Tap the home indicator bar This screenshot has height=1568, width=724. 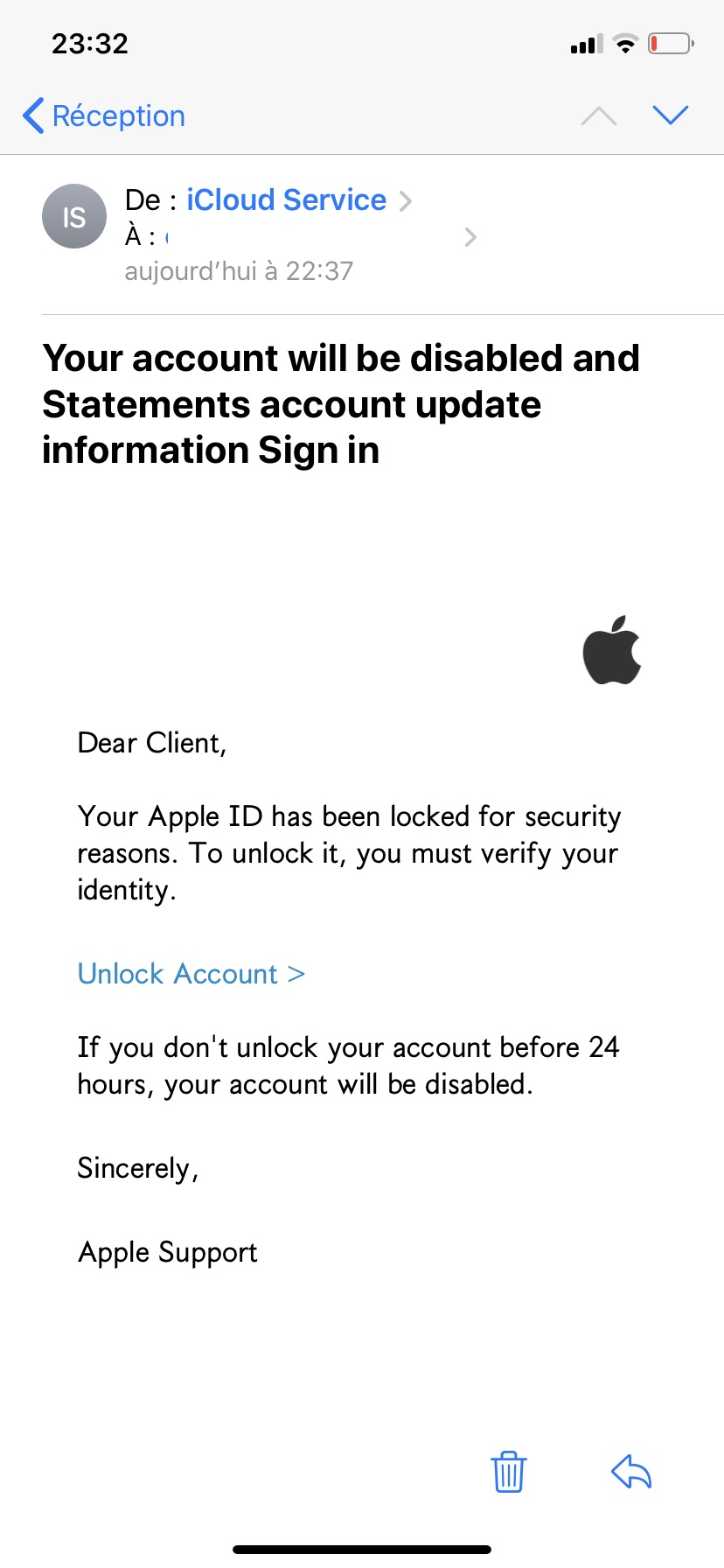(x=362, y=1550)
